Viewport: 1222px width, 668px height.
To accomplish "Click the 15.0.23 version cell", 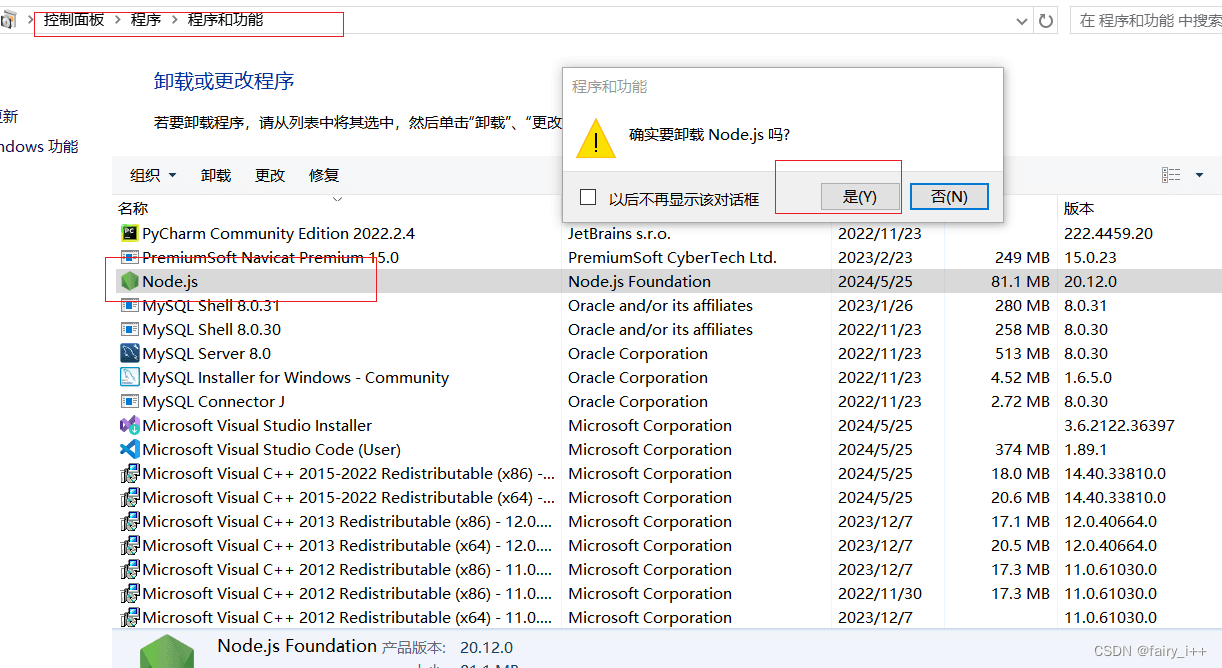I will point(1089,257).
